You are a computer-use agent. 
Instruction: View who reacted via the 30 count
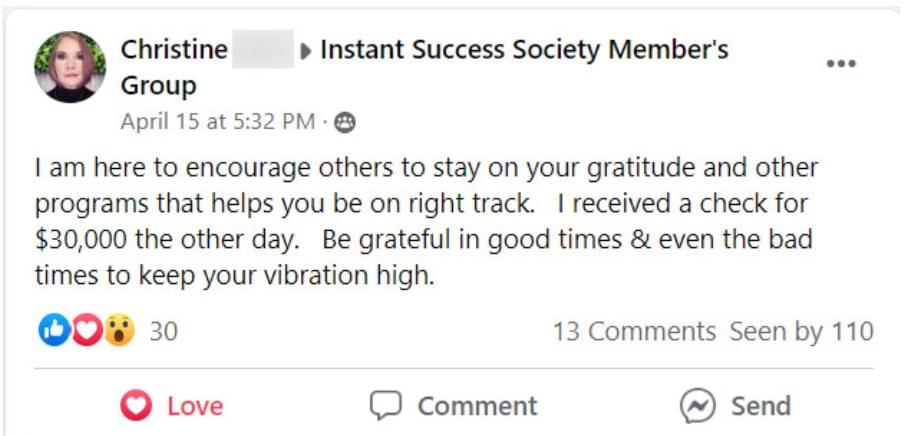point(163,331)
